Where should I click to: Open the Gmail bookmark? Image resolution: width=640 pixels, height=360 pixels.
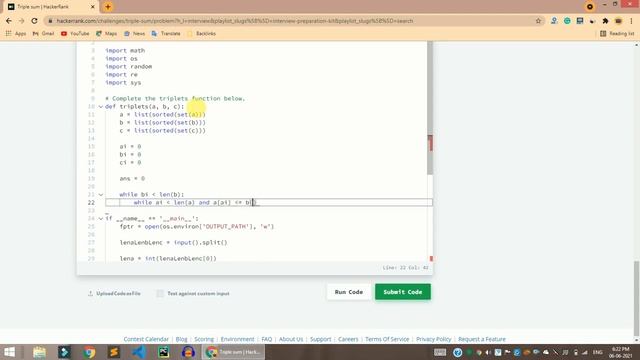43,33
